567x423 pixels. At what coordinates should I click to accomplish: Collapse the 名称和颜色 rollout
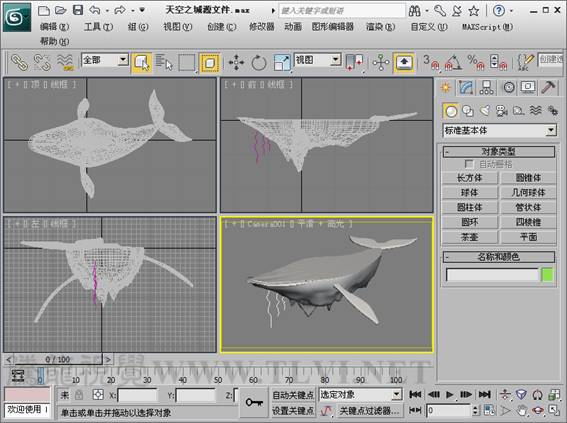pyautogui.click(x=499, y=257)
